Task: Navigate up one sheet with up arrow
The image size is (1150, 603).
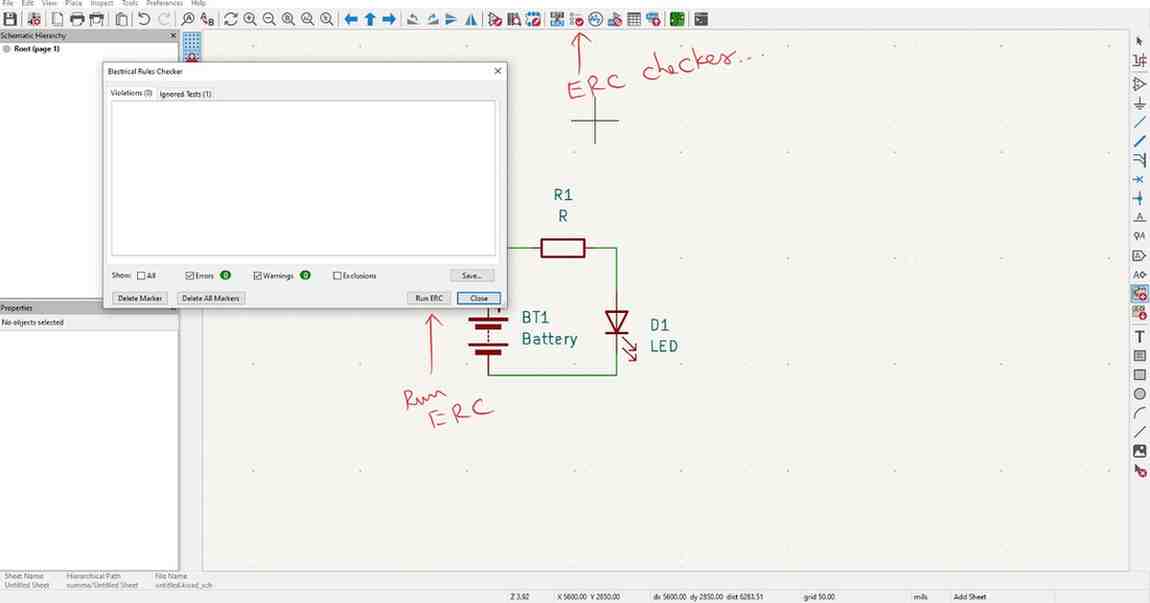Action: point(370,20)
